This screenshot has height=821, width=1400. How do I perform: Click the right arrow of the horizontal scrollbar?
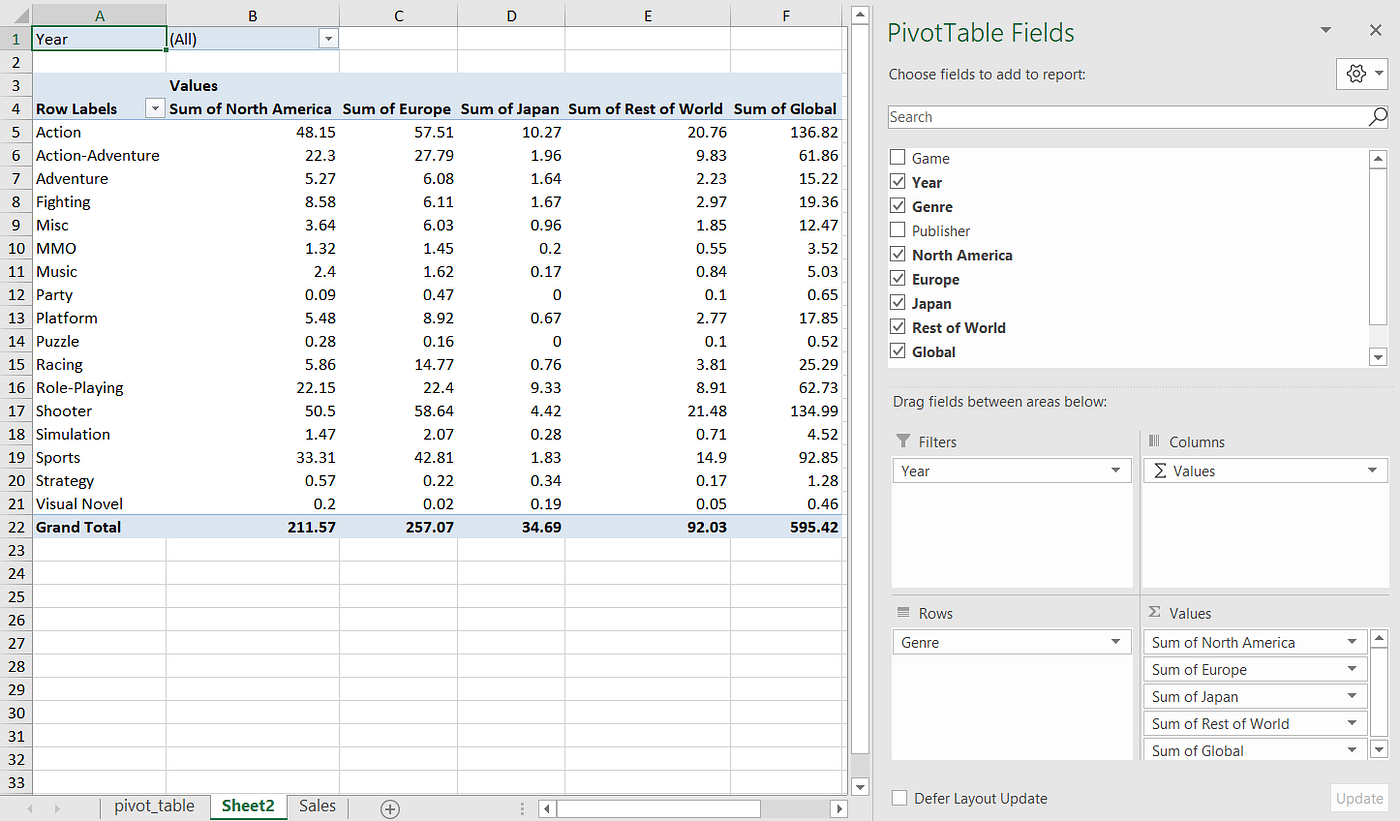(840, 808)
